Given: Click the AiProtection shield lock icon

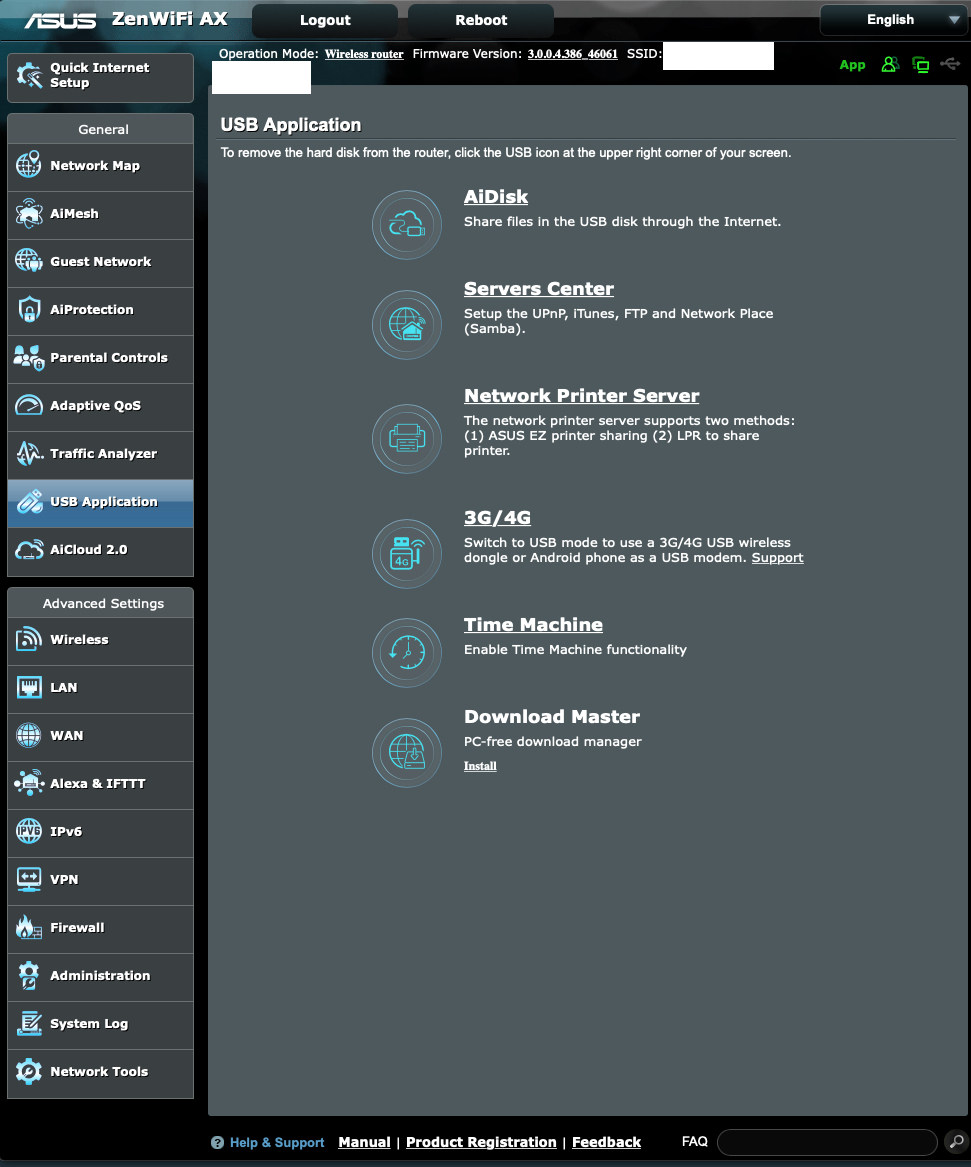Looking at the screenshot, I should (29, 310).
